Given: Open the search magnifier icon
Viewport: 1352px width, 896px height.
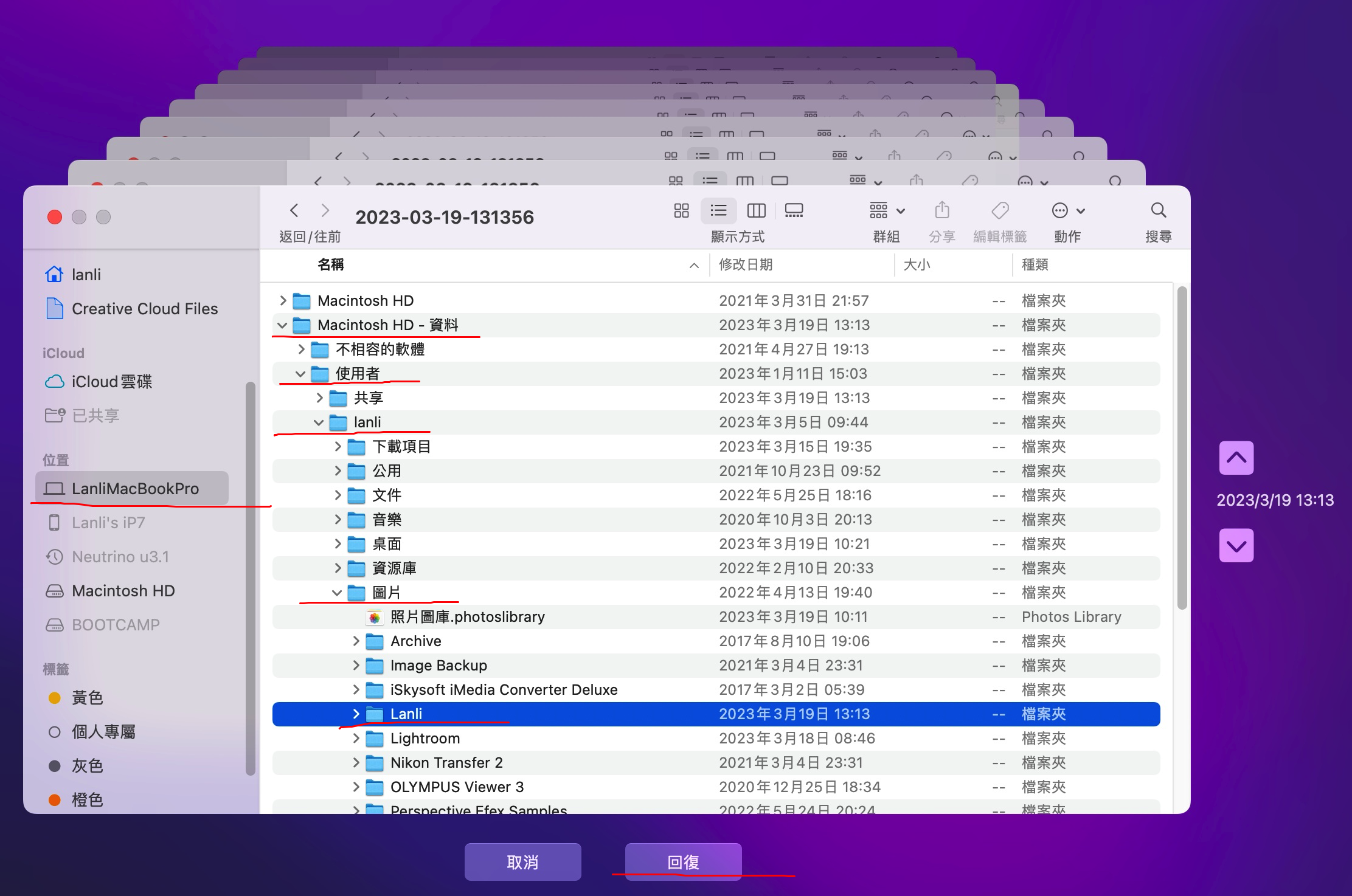Looking at the screenshot, I should point(1158,211).
